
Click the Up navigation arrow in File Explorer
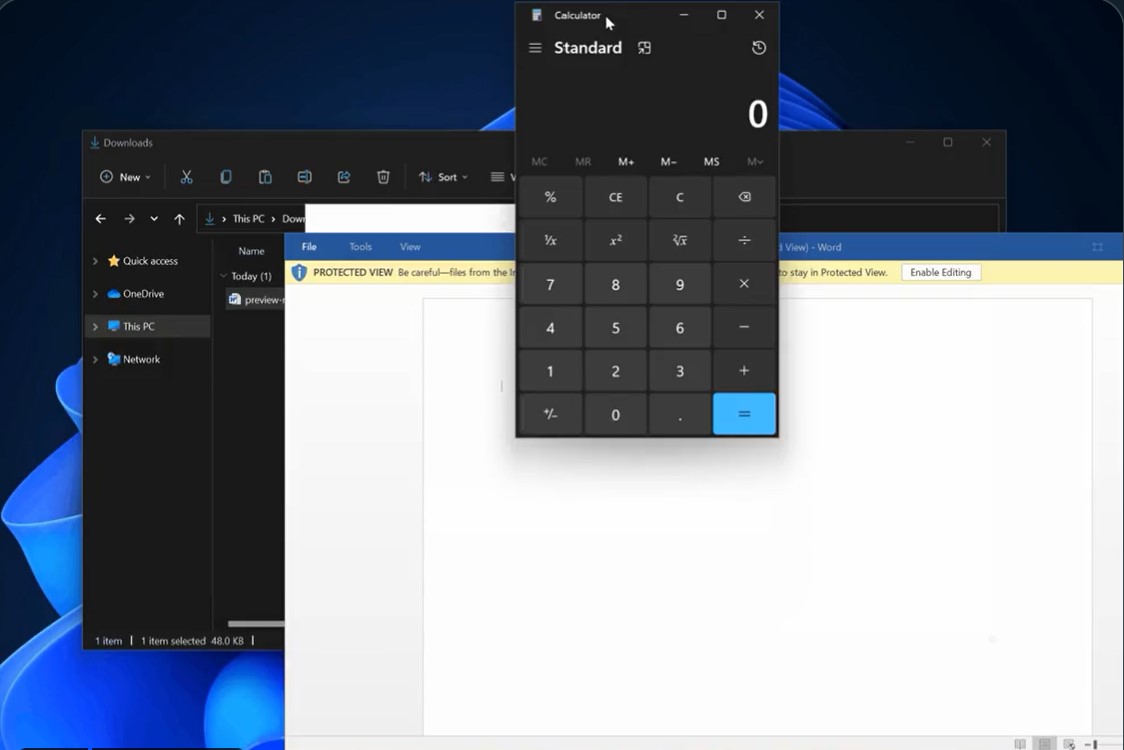click(x=179, y=218)
